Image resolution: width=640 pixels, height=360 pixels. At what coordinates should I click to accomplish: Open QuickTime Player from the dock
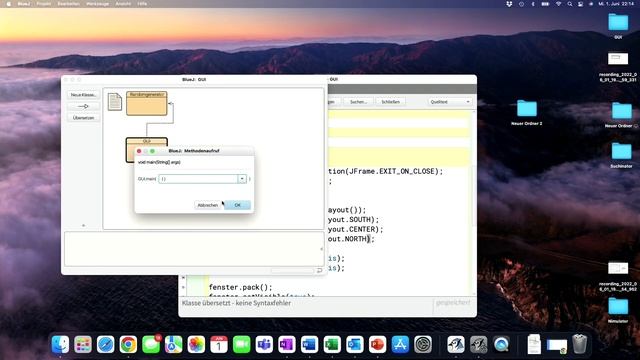501,344
